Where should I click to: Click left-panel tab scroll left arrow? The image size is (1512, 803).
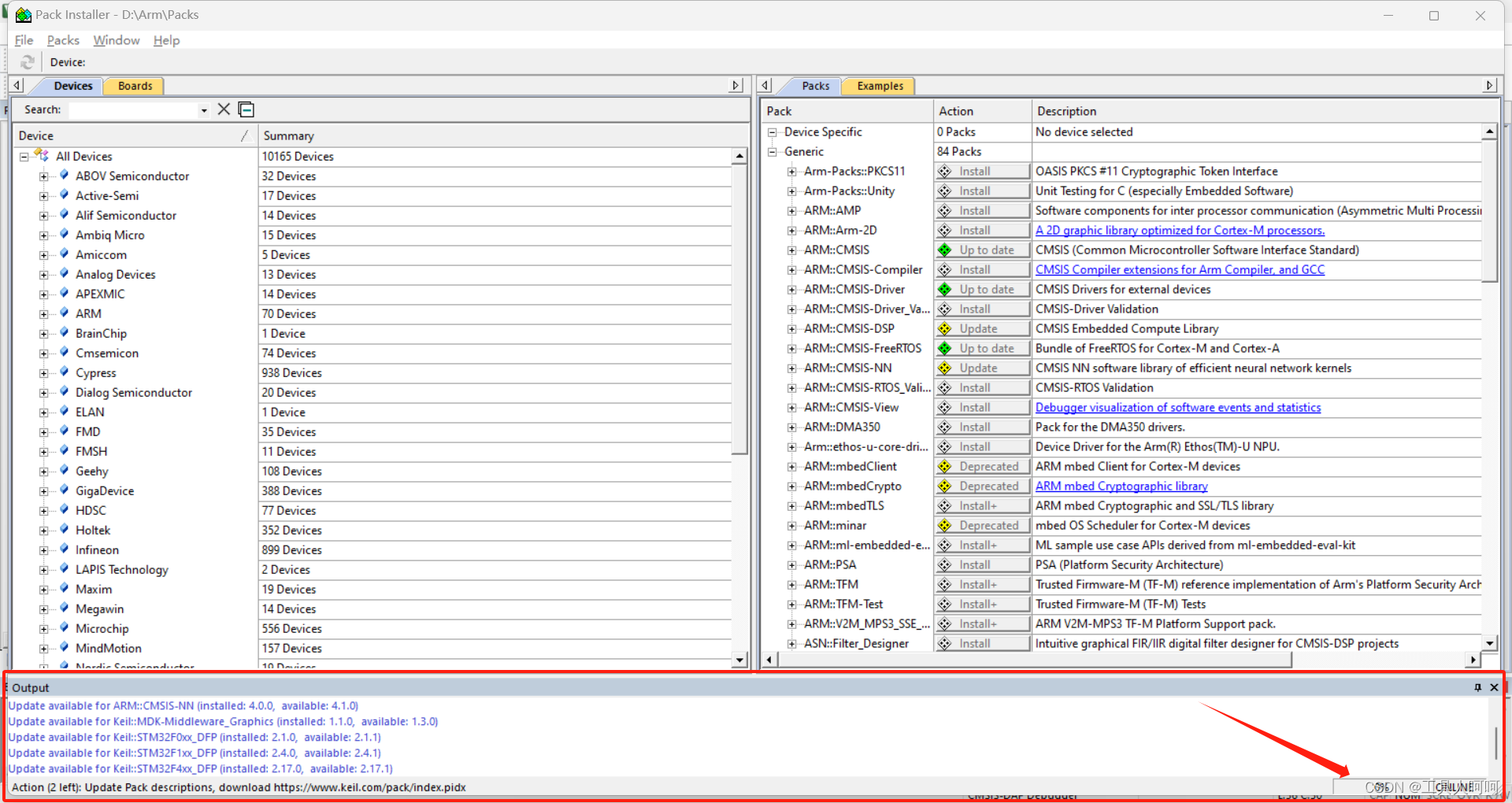[17, 85]
